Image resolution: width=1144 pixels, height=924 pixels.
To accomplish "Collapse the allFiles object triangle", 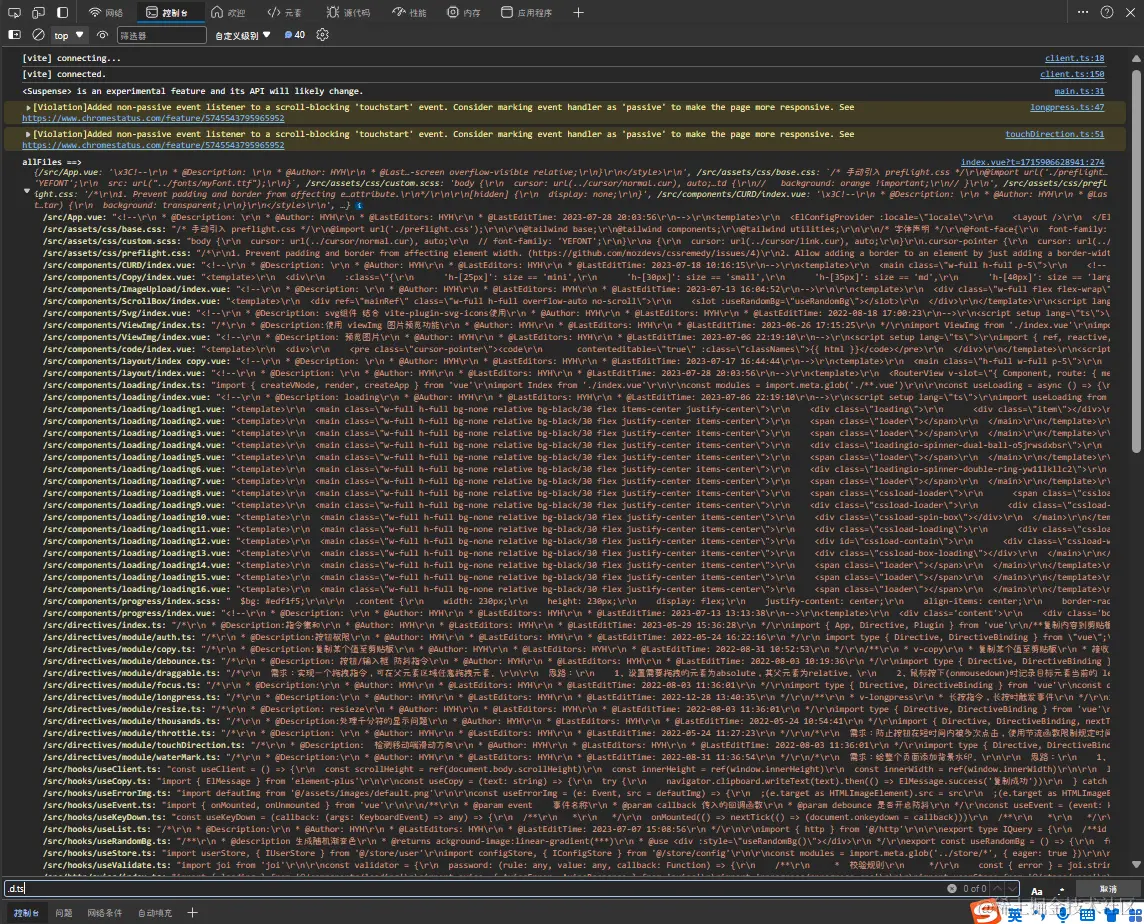I will 27,190.
